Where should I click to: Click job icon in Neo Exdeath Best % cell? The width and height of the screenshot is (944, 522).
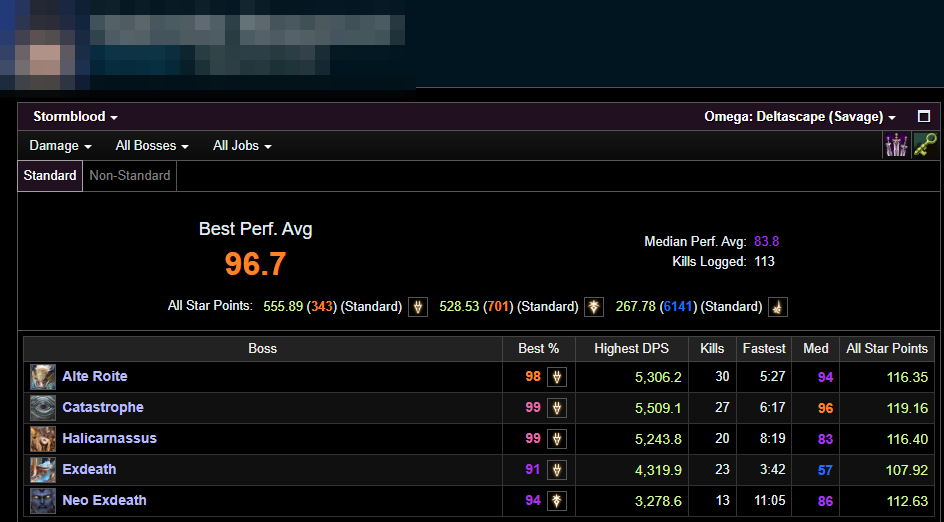click(557, 500)
